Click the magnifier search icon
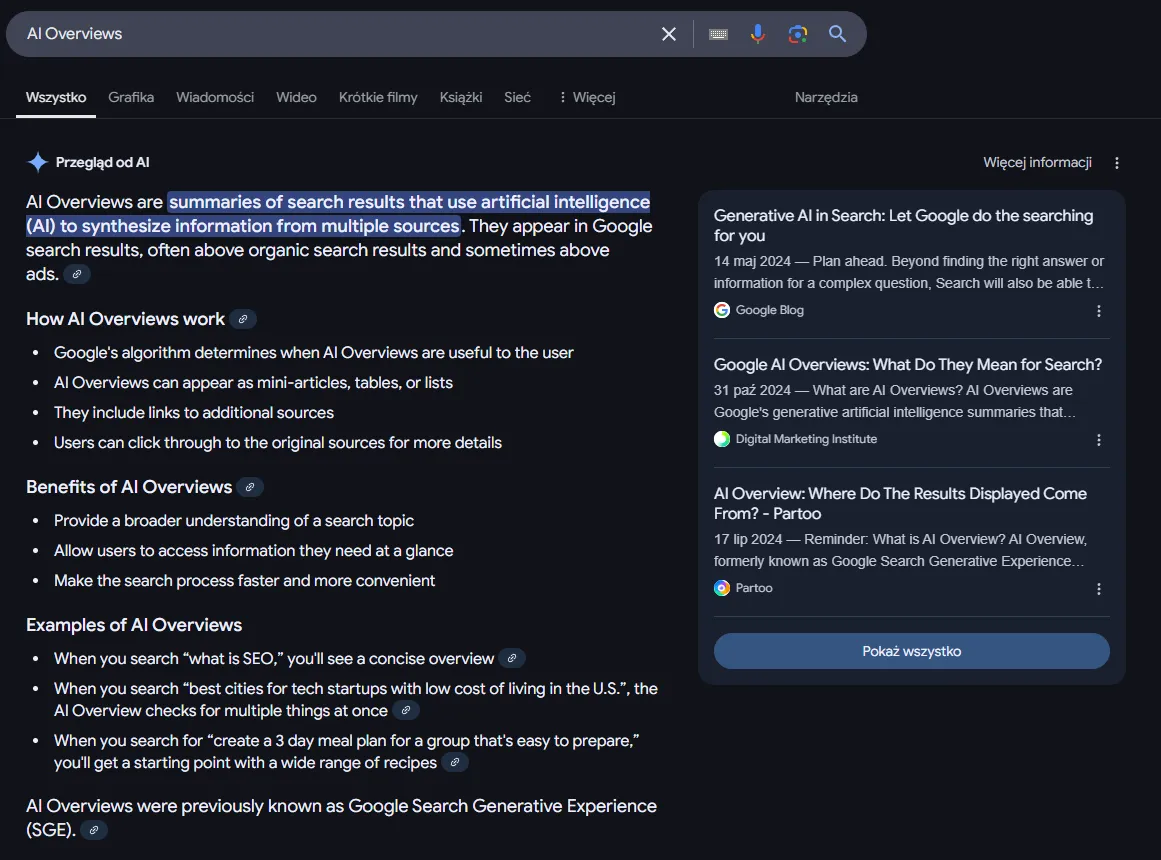 tap(837, 34)
